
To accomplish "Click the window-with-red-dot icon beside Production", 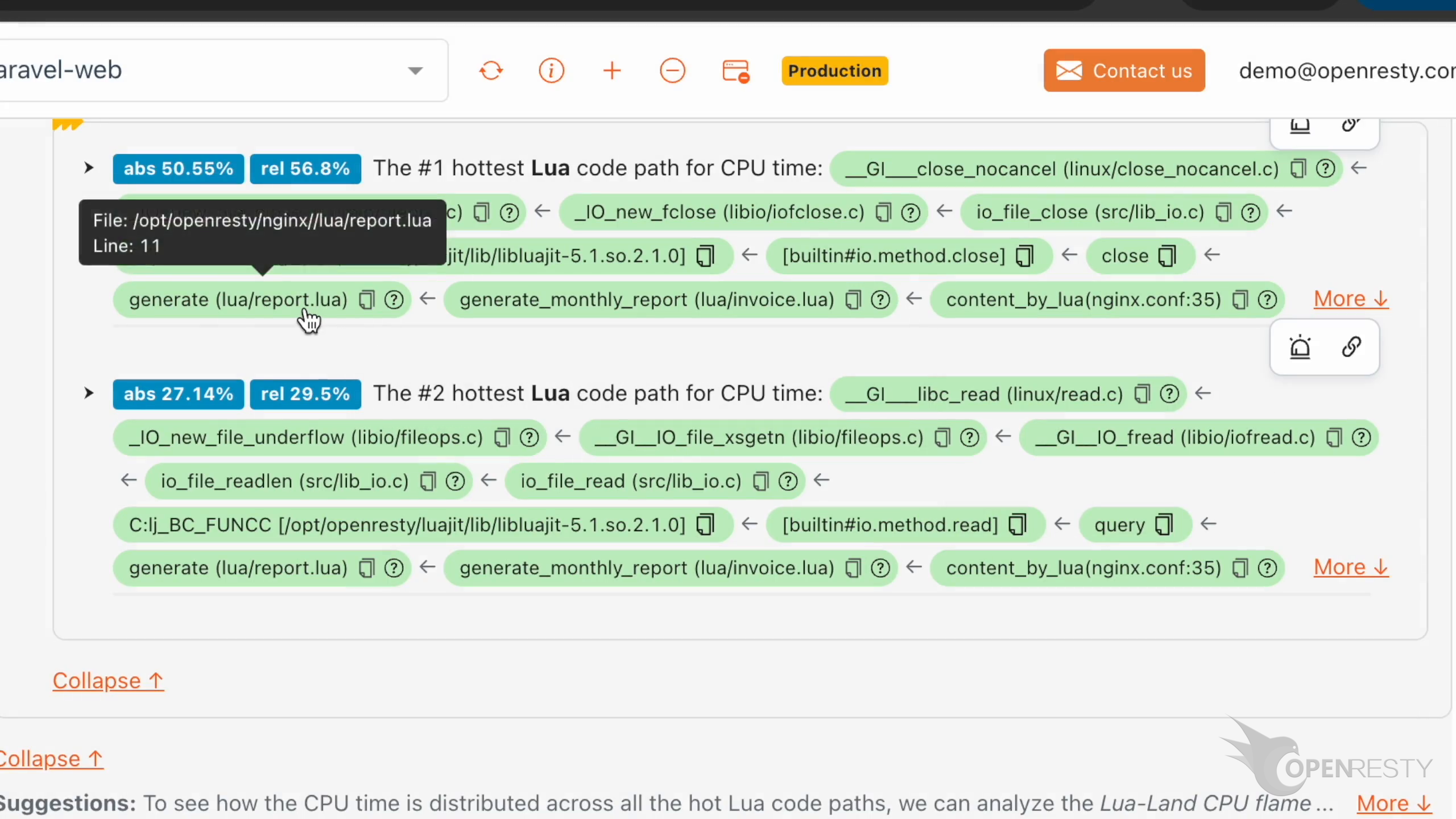I will click(735, 71).
